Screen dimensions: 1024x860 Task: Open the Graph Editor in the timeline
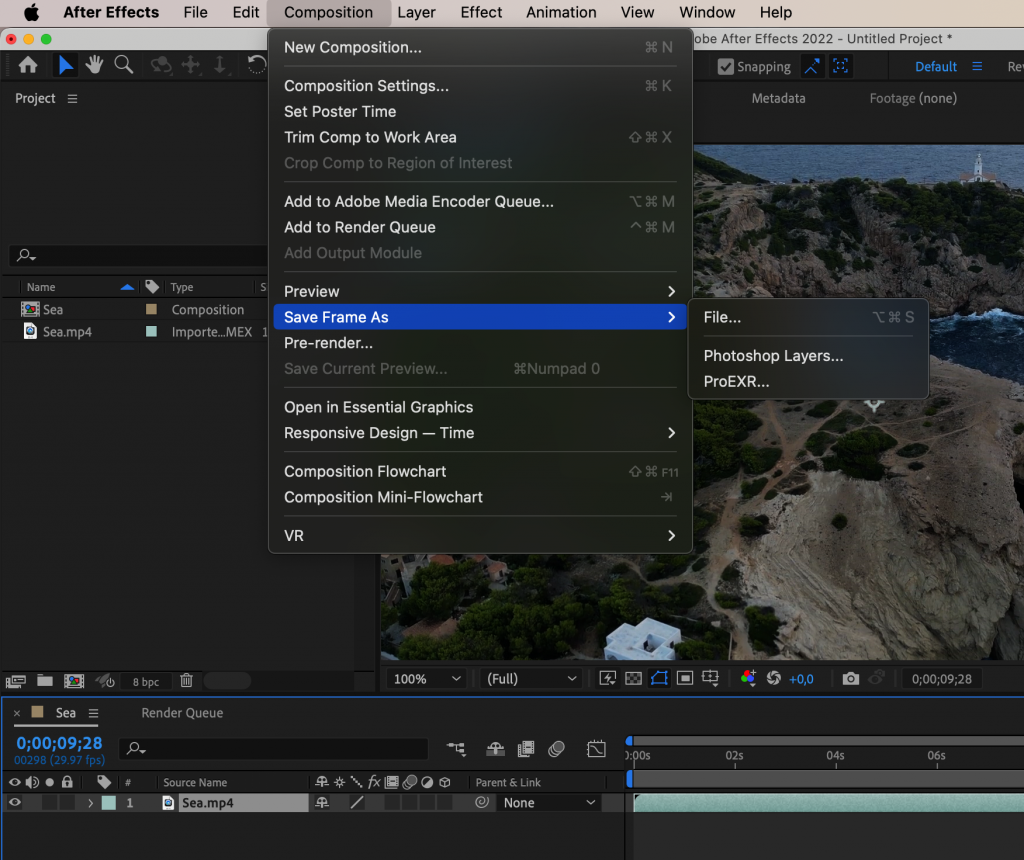click(x=596, y=748)
